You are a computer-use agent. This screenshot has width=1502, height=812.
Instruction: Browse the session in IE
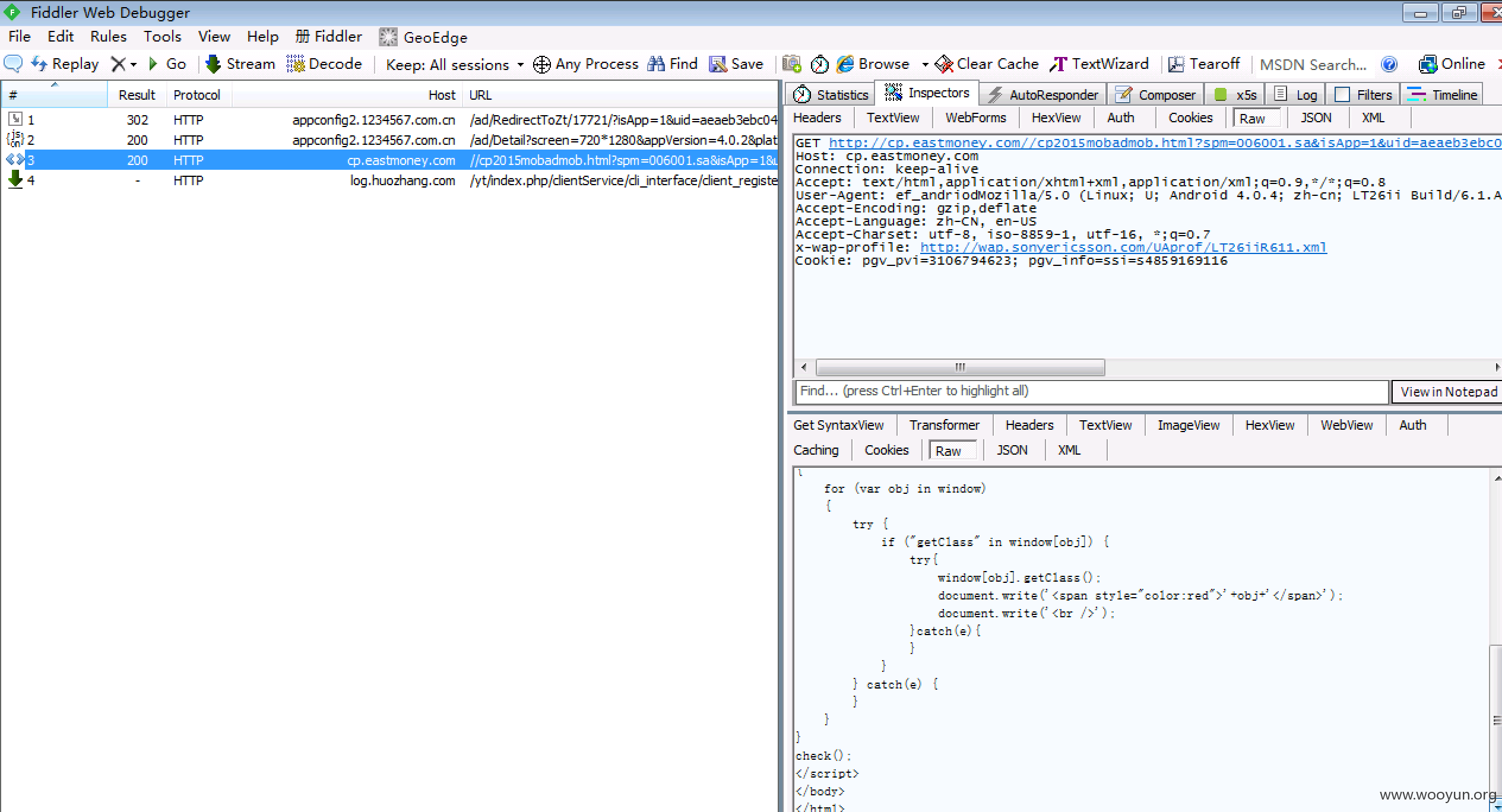pos(873,64)
